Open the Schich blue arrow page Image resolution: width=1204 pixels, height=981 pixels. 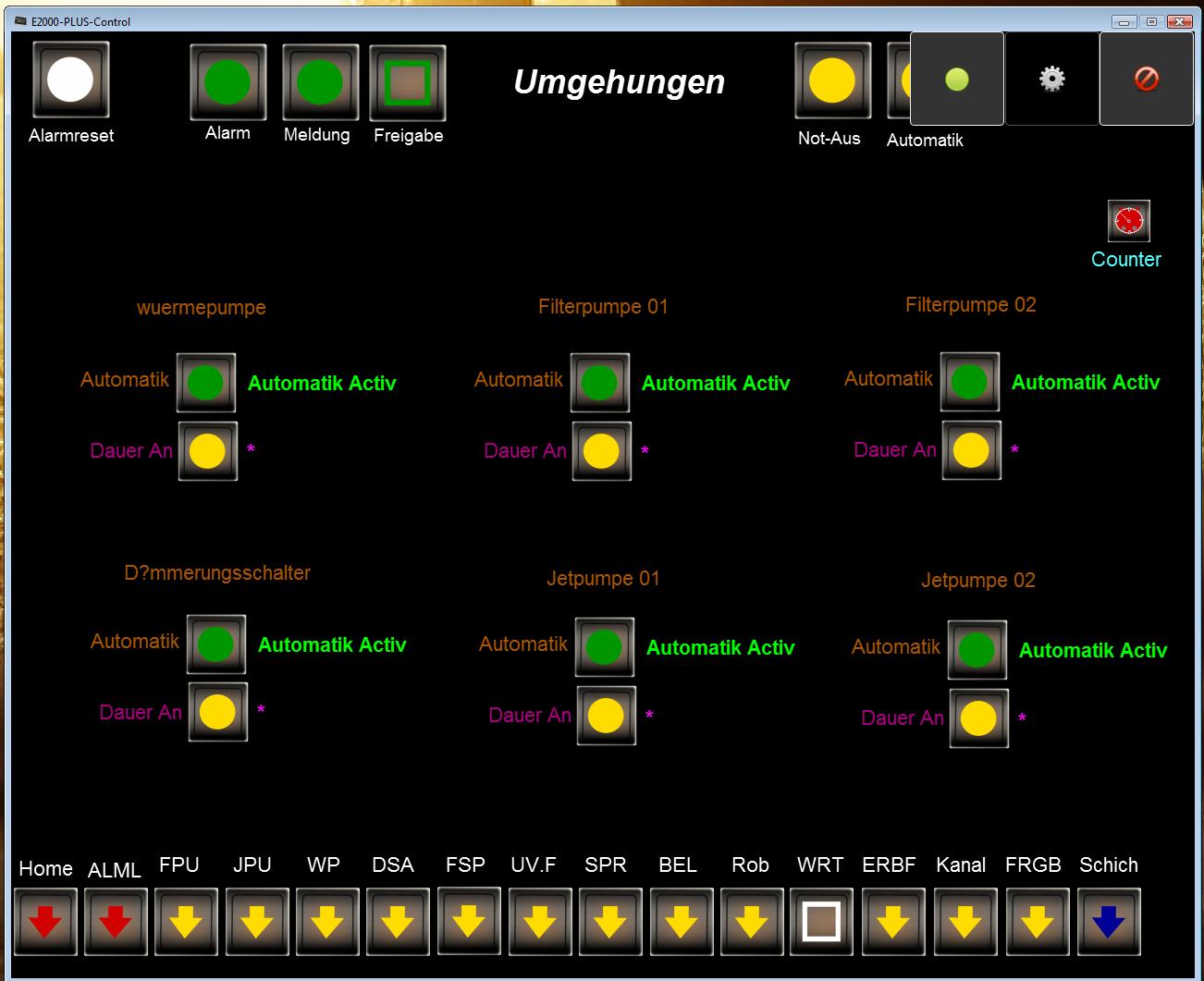pyautogui.click(x=1108, y=922)
